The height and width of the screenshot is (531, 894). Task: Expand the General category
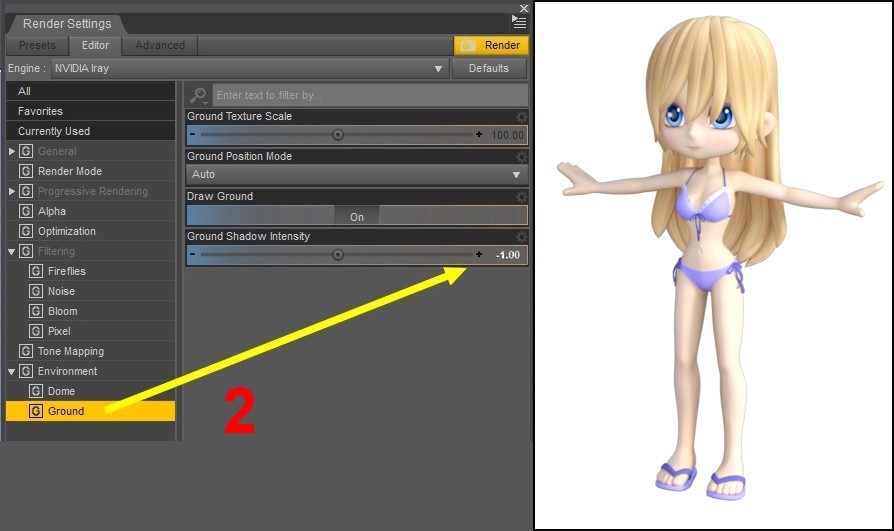(x=11, y=151)
